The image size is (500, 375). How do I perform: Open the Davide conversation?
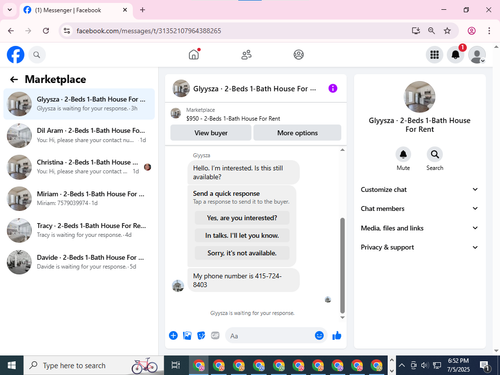coord(79,262)
